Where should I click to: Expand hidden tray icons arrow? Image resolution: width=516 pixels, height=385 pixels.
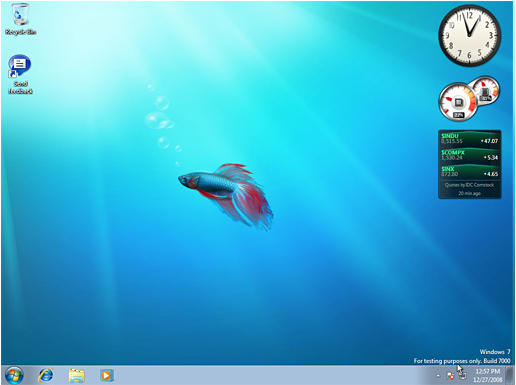[x=438, y=376]
